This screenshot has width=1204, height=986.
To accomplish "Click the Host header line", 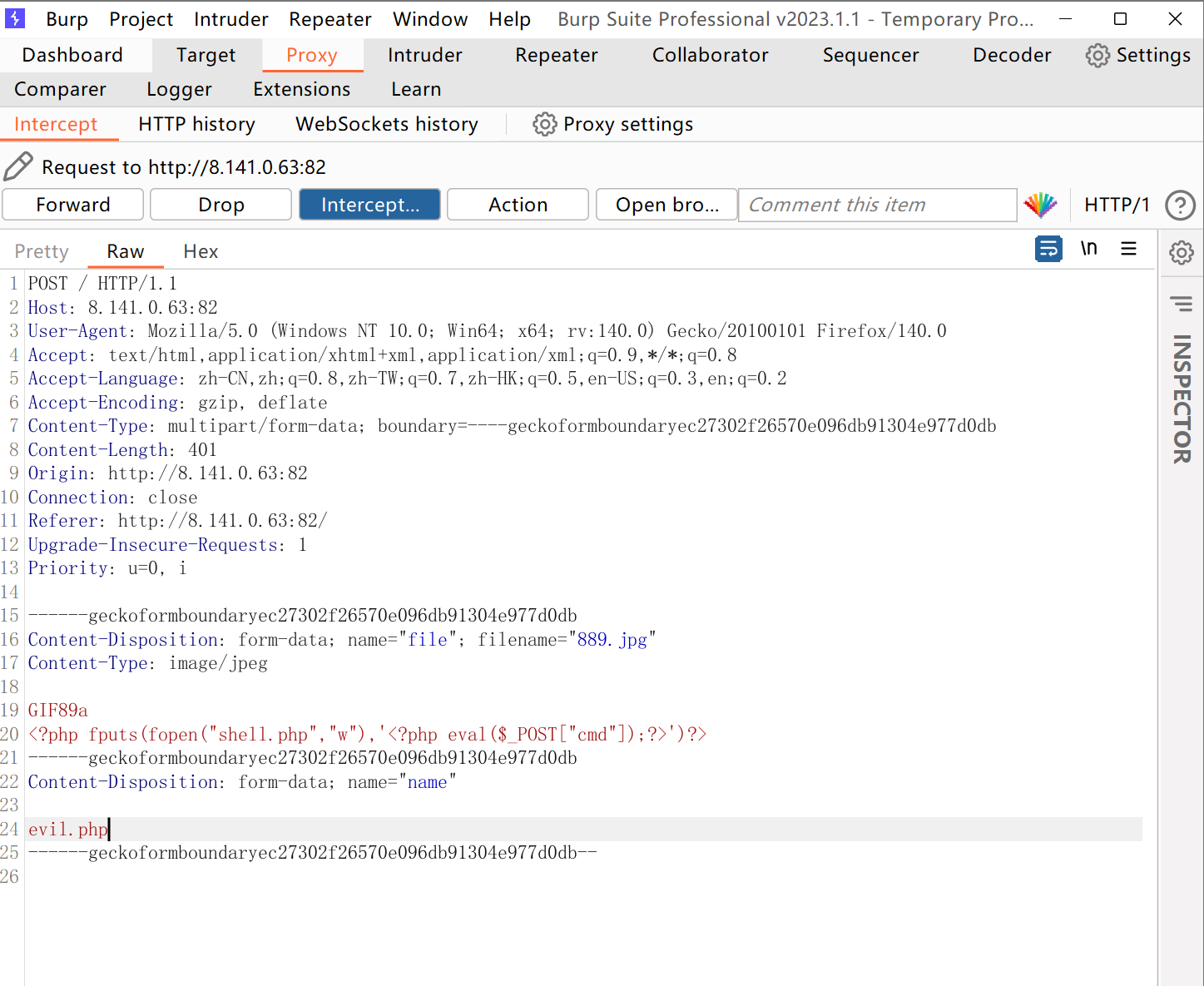I will point(123,308).
